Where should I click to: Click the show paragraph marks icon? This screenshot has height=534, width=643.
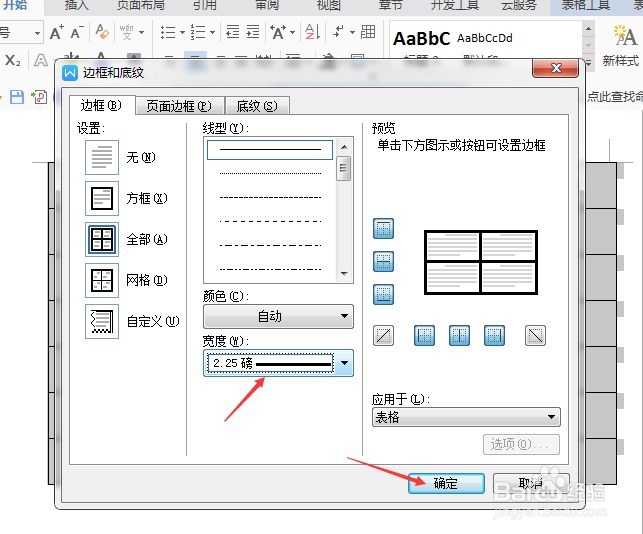[x=338, y=32]
